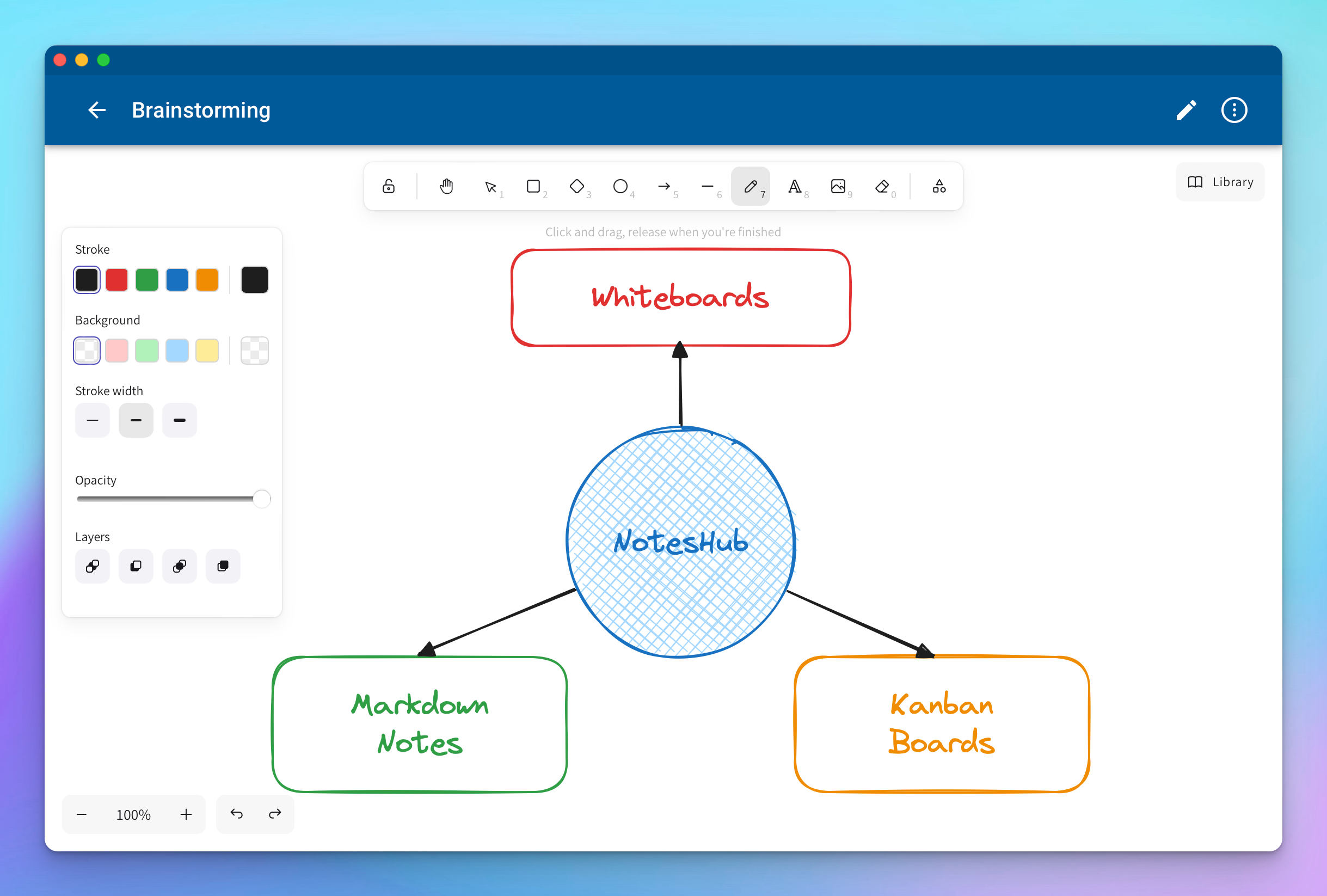Click the zoom percentage input field
The image size is (1327, 896).
pos(133,813)
